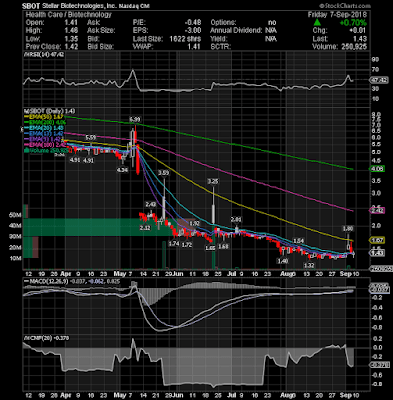Click the SBOT Daily candlestick legend icon
Image resolution: width=393 pixels, height=400 pixels.
click(x=25, y=111)
